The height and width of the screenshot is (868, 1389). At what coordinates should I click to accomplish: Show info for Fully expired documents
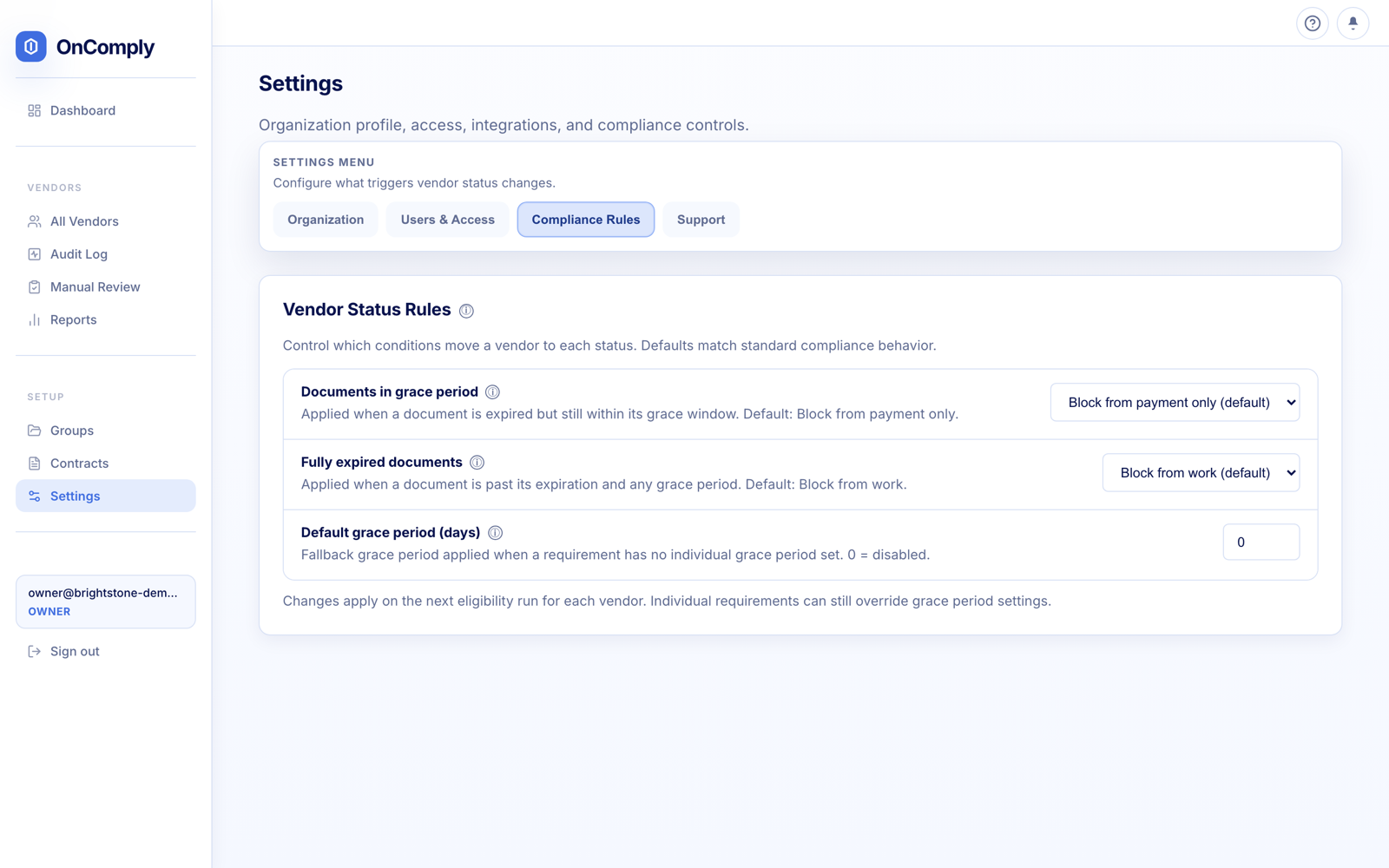point(477,463)
